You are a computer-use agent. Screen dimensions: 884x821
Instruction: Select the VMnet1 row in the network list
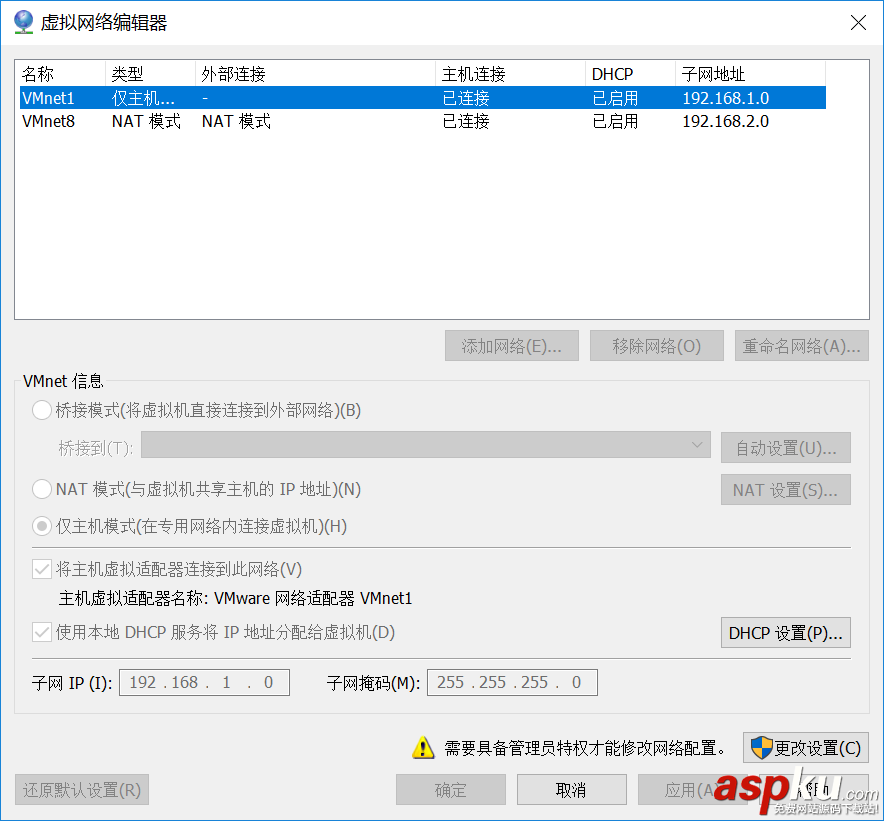click(423, 98)
